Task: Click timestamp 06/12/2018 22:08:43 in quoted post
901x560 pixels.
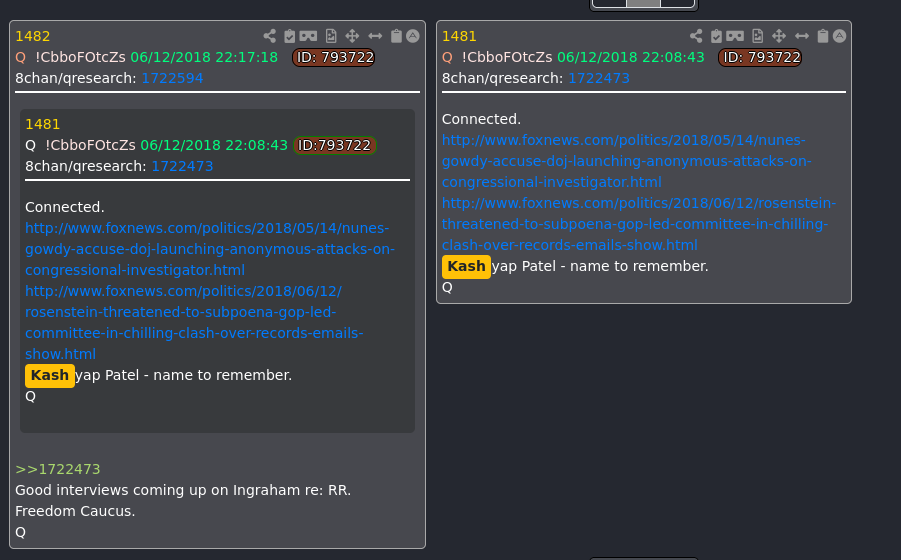Action: [214, 145]
